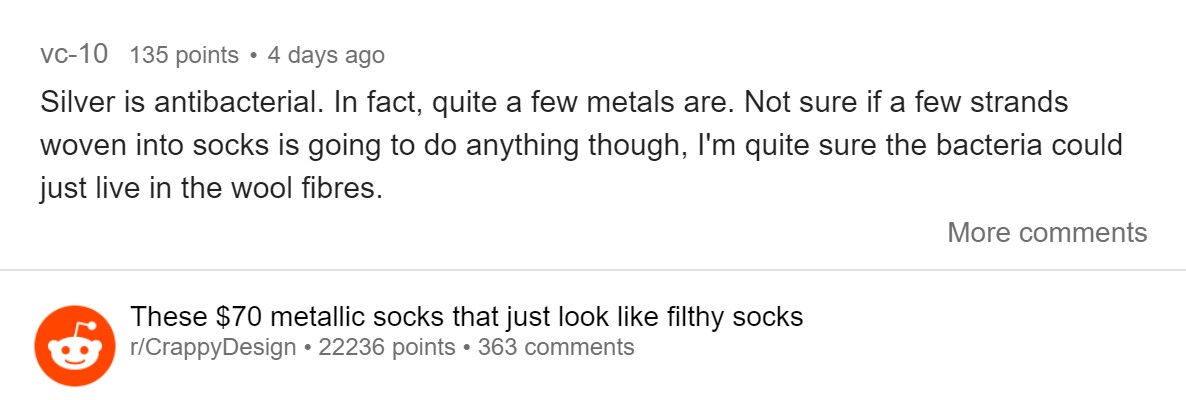The image size is (1186, 400).
Task: Click the bullet between 135 points and 4 days
Action: [253, 56]
